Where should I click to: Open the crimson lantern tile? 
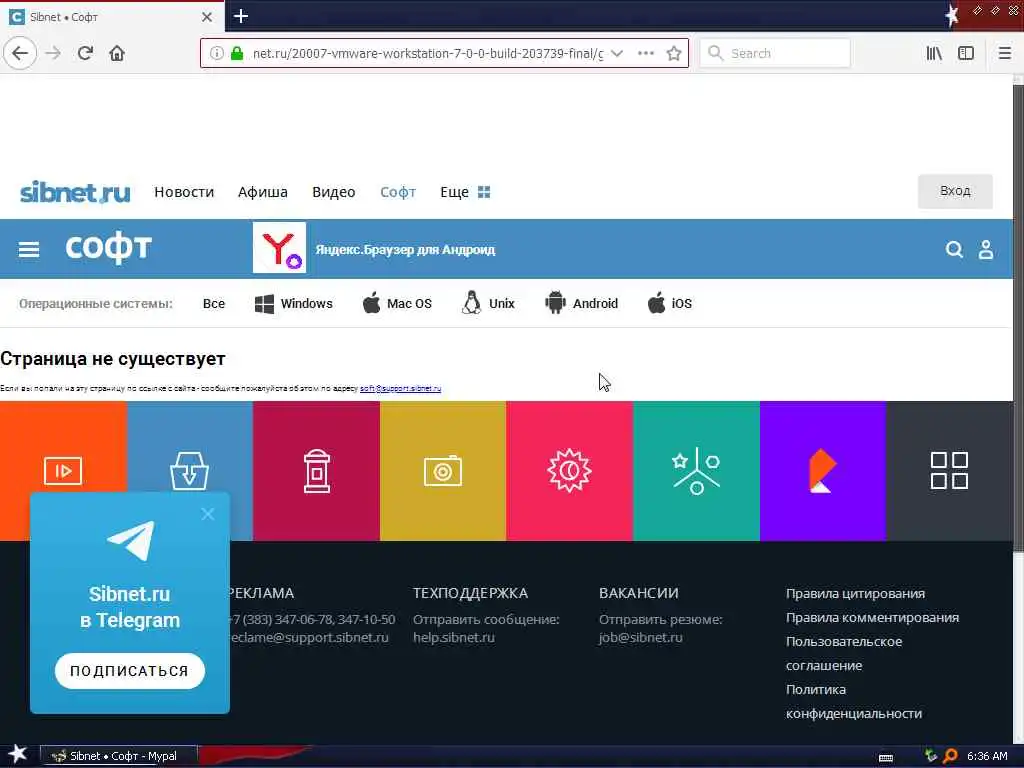316,470
